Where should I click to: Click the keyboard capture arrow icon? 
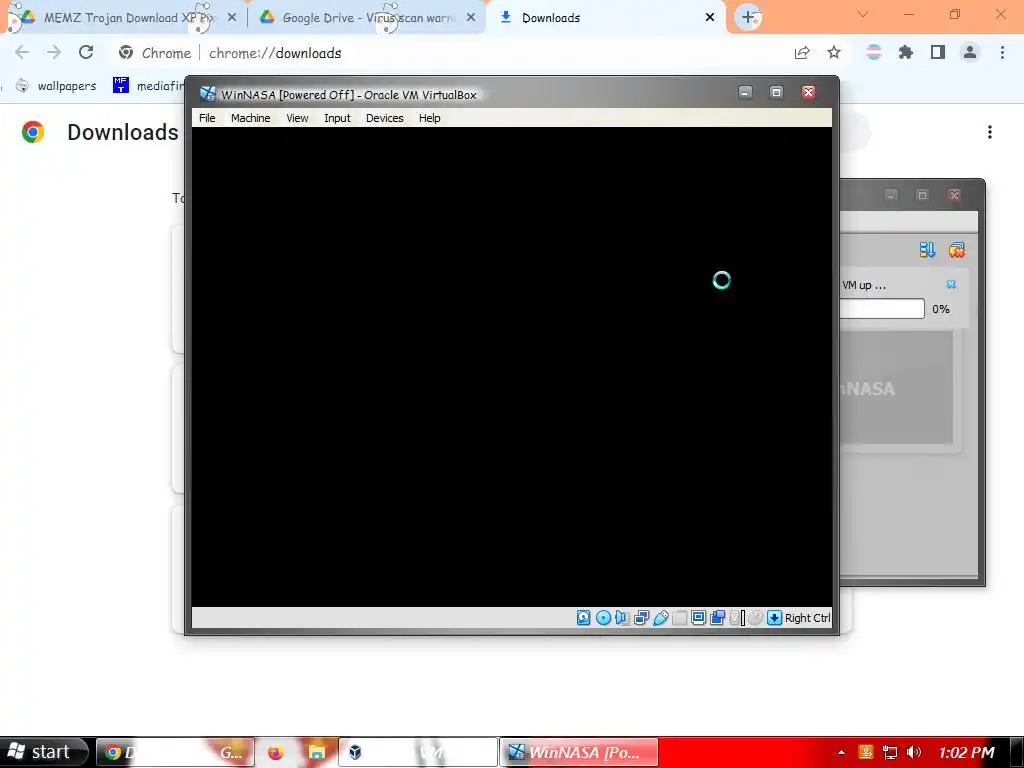775,618
